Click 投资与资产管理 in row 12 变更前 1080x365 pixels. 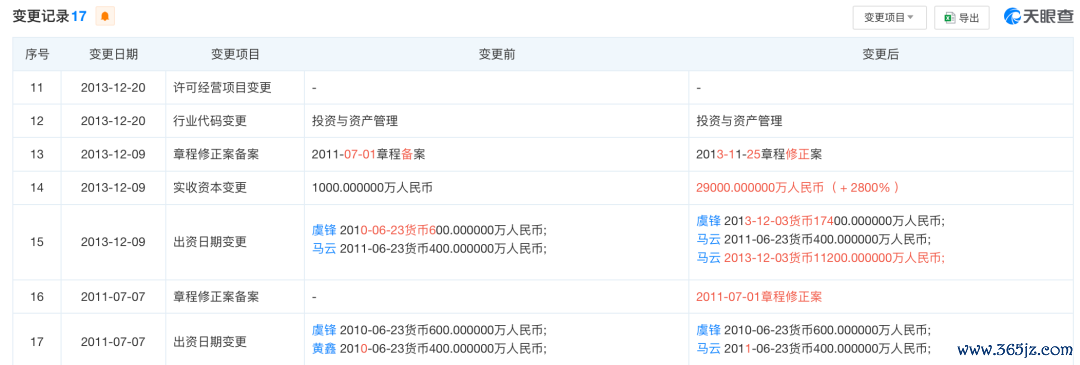(x=355, y=121)
